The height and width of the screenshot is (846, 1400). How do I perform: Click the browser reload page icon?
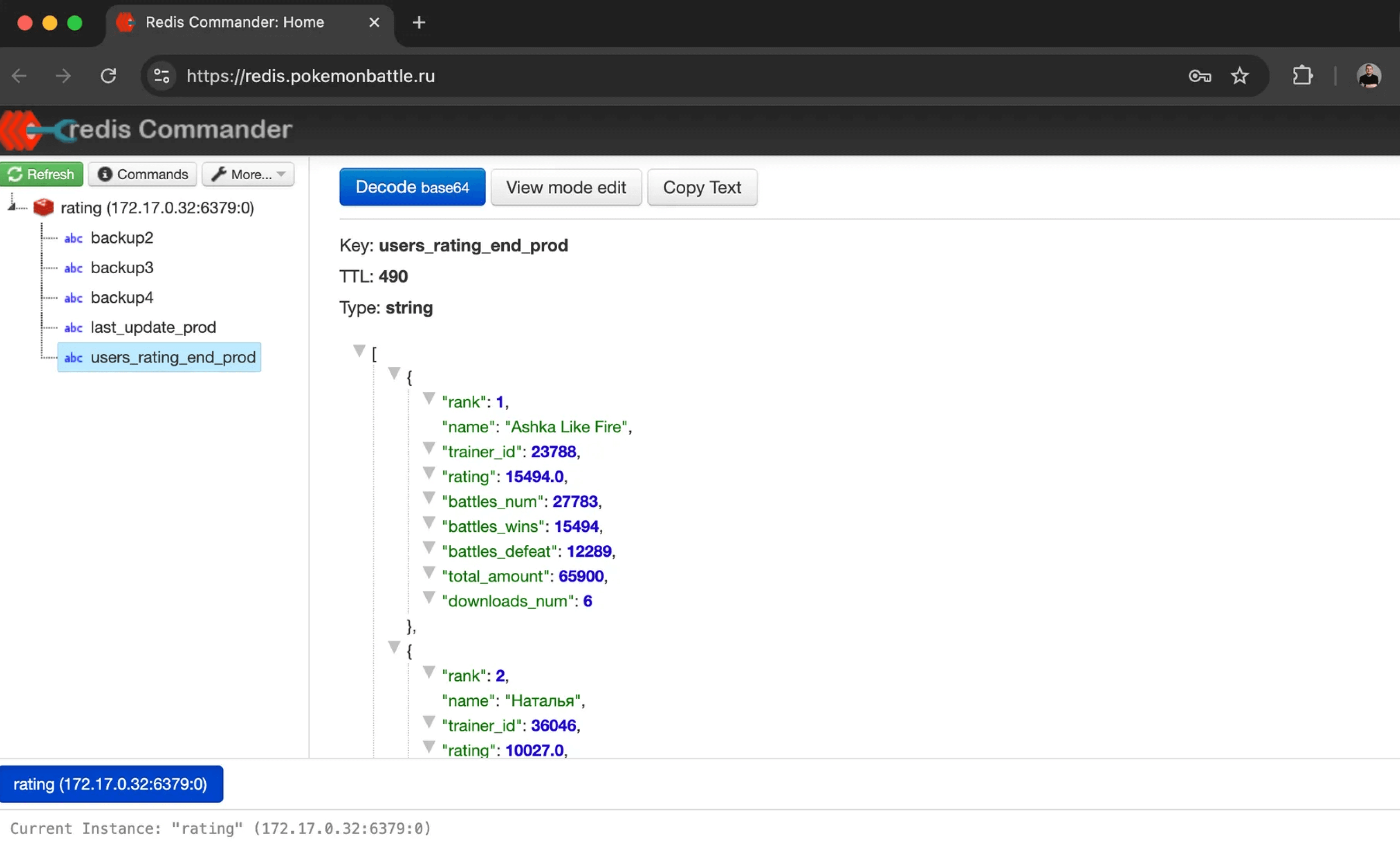pyautogui.click(x=108, y=76)
